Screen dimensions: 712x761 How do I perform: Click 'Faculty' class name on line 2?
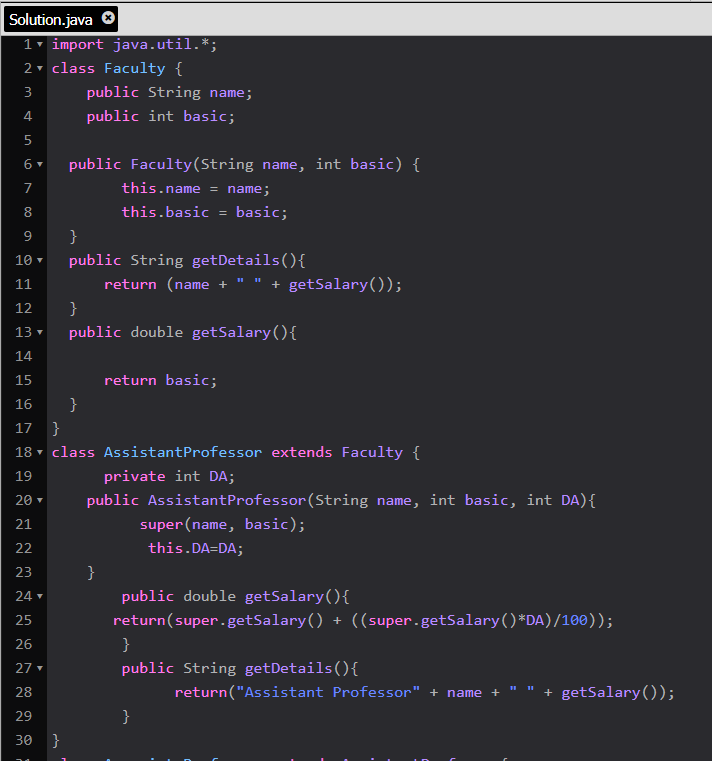pos(135,68)
